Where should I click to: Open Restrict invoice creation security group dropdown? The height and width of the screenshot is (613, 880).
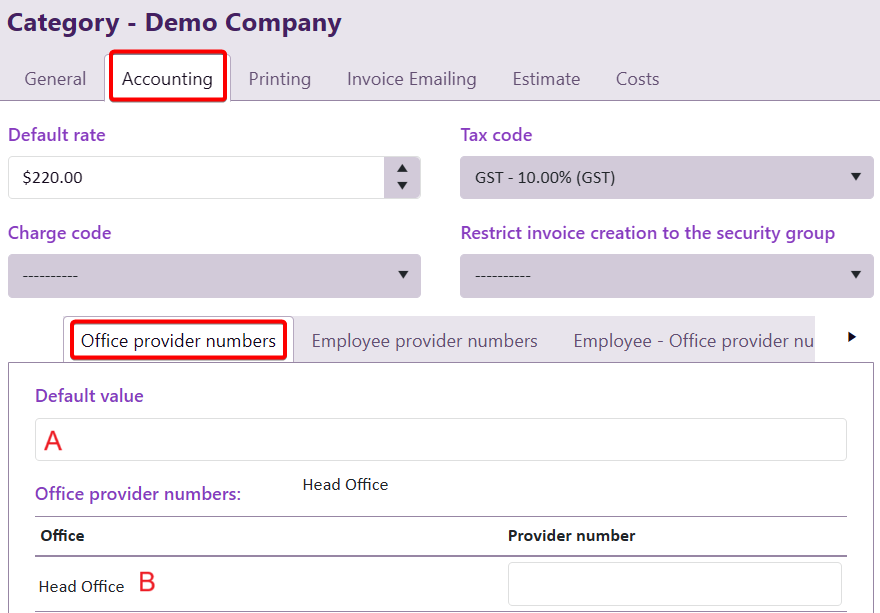pos(666,276)
